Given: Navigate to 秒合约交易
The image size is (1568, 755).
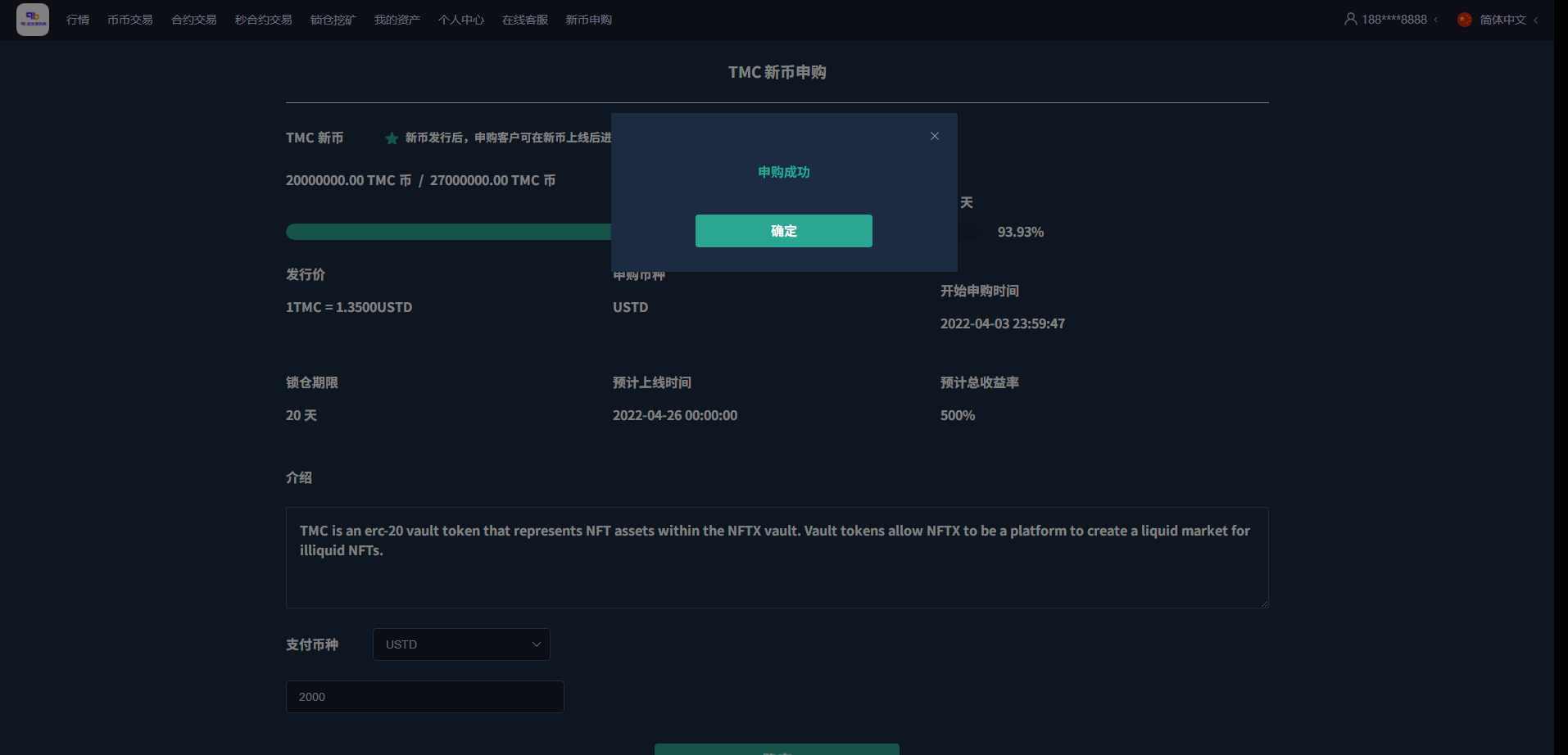Looking at the screenshot, I should [264, 20].
